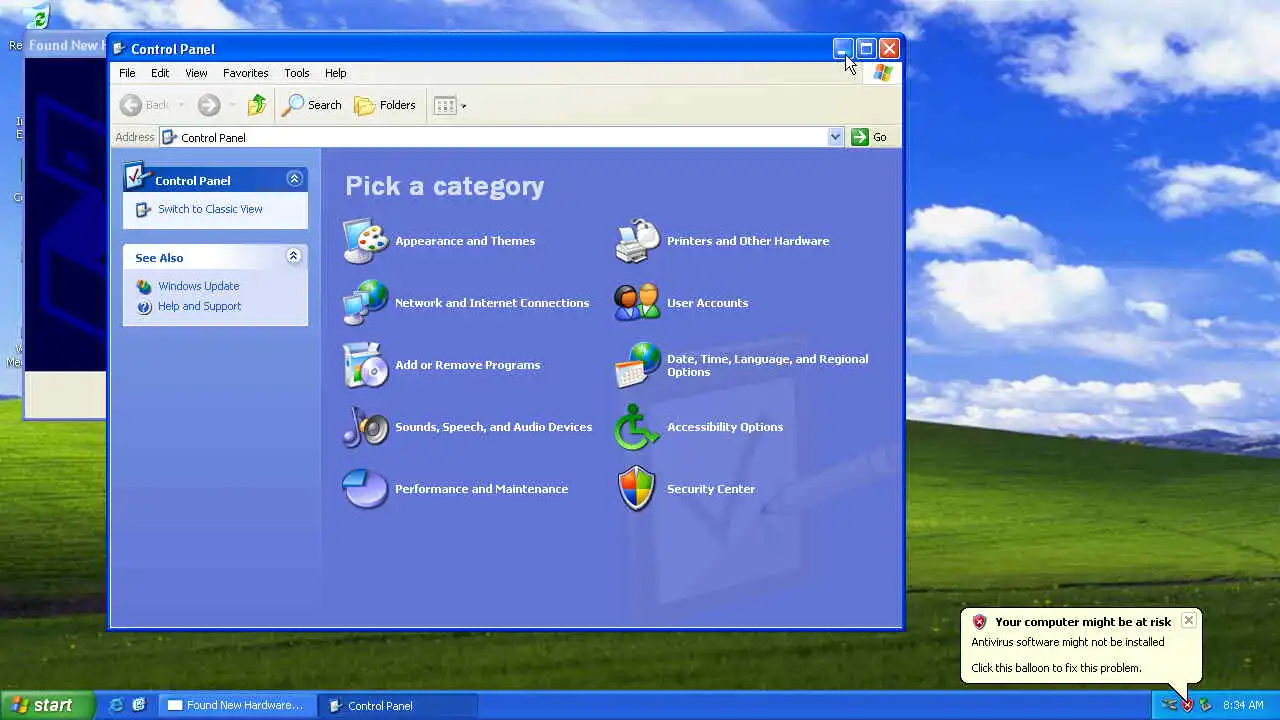Open the Edit menu

(x=160, y=73)
